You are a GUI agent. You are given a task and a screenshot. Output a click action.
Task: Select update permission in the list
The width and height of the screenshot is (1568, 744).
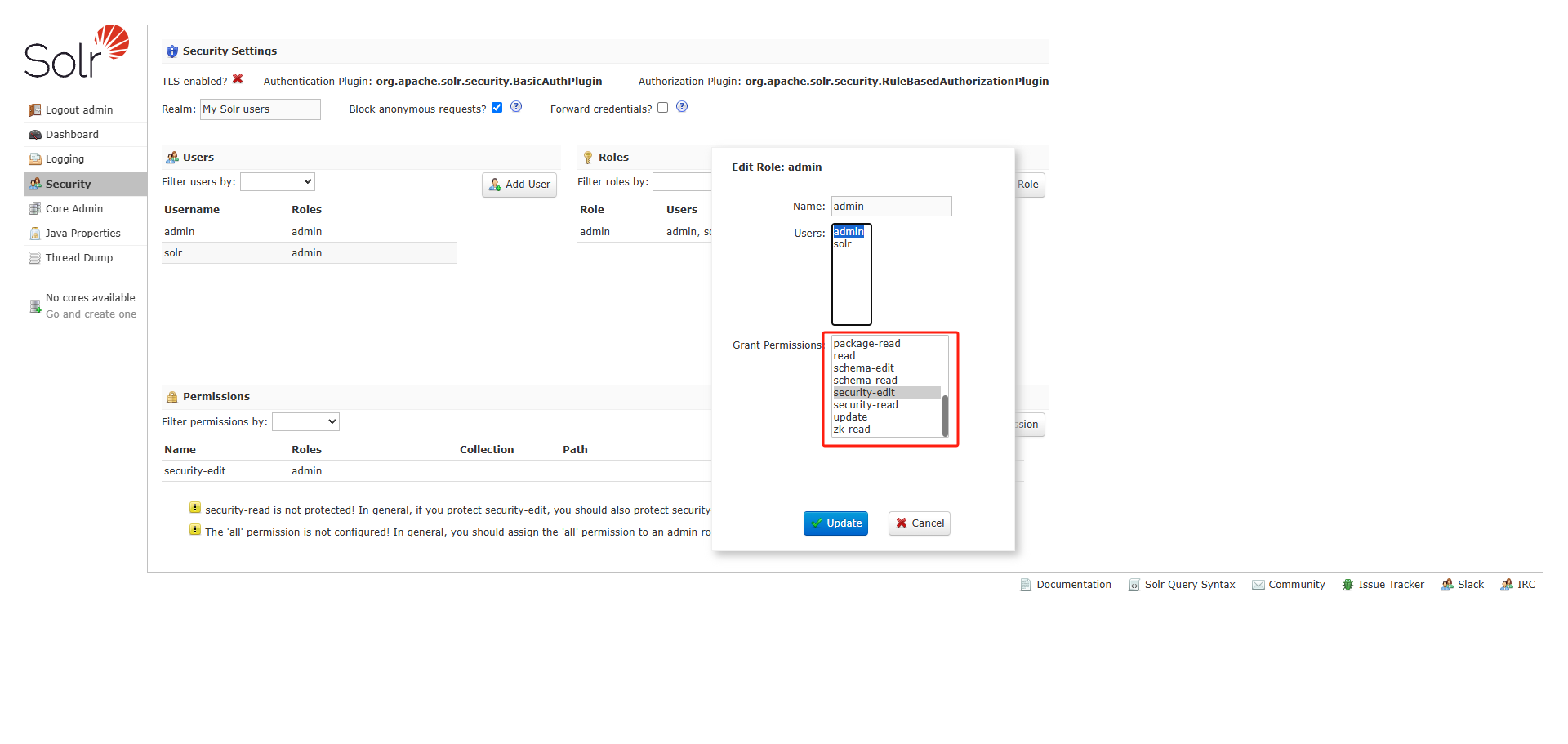tap(886, 417)
